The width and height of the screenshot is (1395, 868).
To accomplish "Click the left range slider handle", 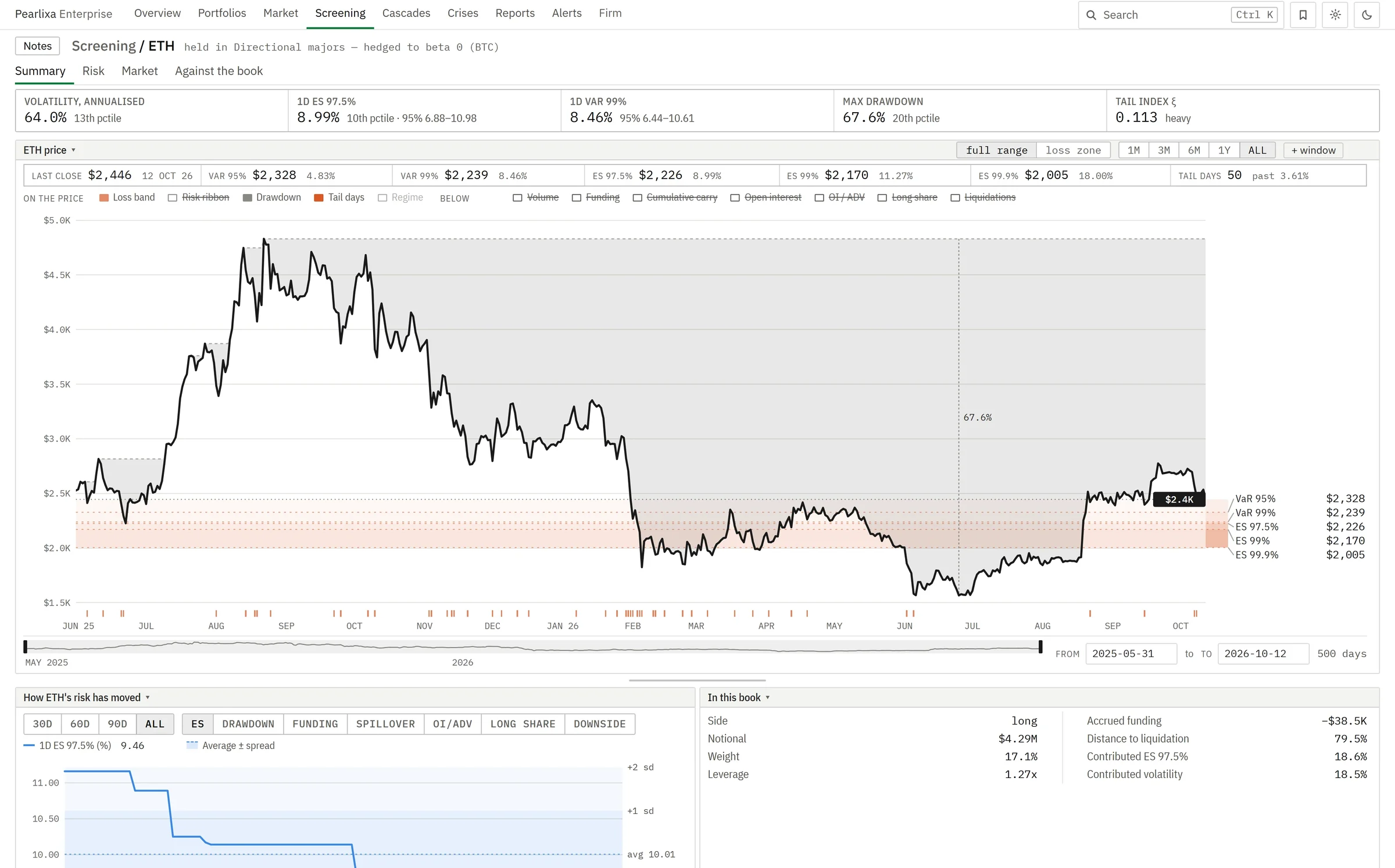I will pos(25,646).
